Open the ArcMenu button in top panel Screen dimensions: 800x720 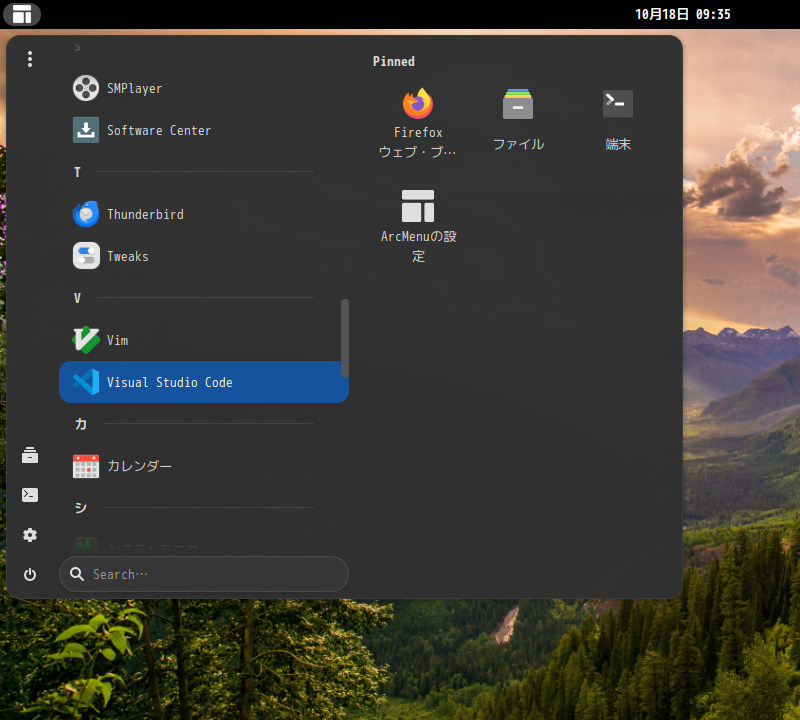(x=22, y=14)
